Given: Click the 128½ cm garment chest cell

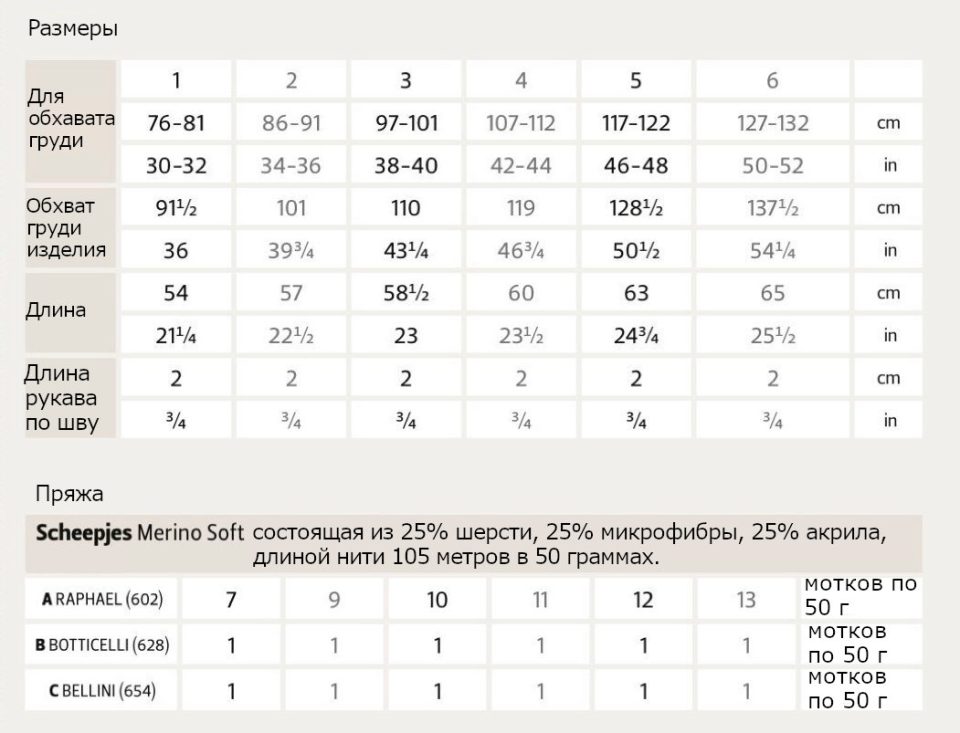Looking at the screenshot, I should [x=636, y=208].
